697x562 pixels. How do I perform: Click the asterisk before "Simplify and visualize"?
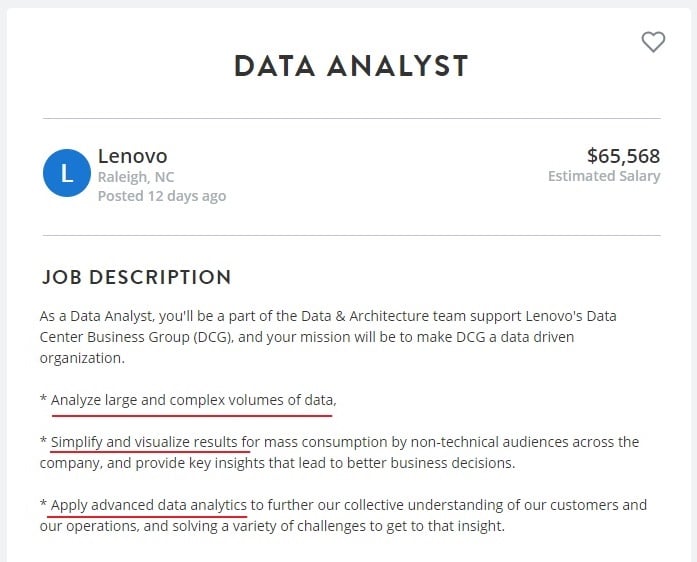point(44,441)
